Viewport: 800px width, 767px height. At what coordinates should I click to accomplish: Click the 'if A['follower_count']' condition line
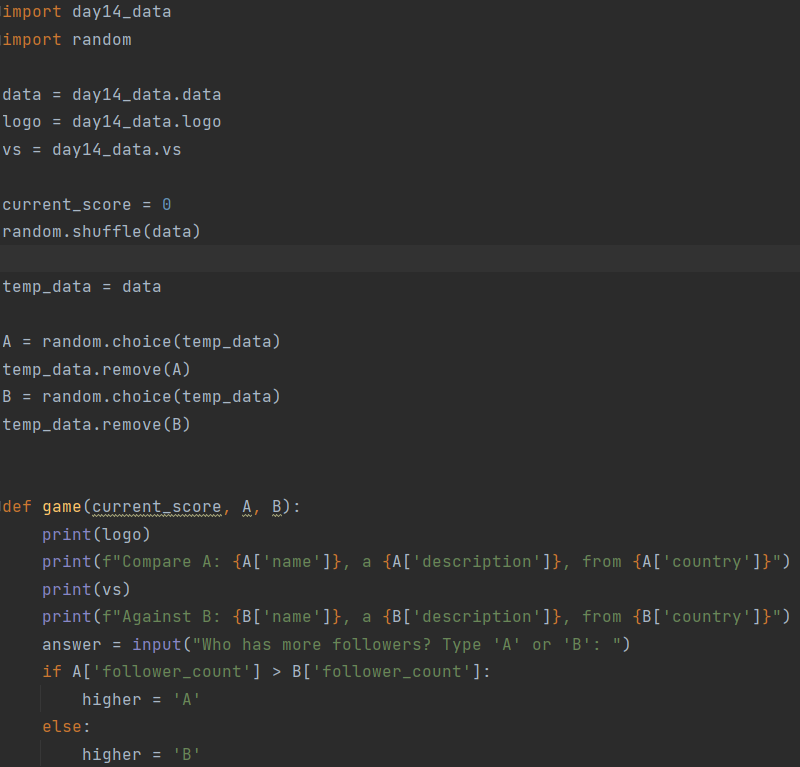tap(266, 672)
